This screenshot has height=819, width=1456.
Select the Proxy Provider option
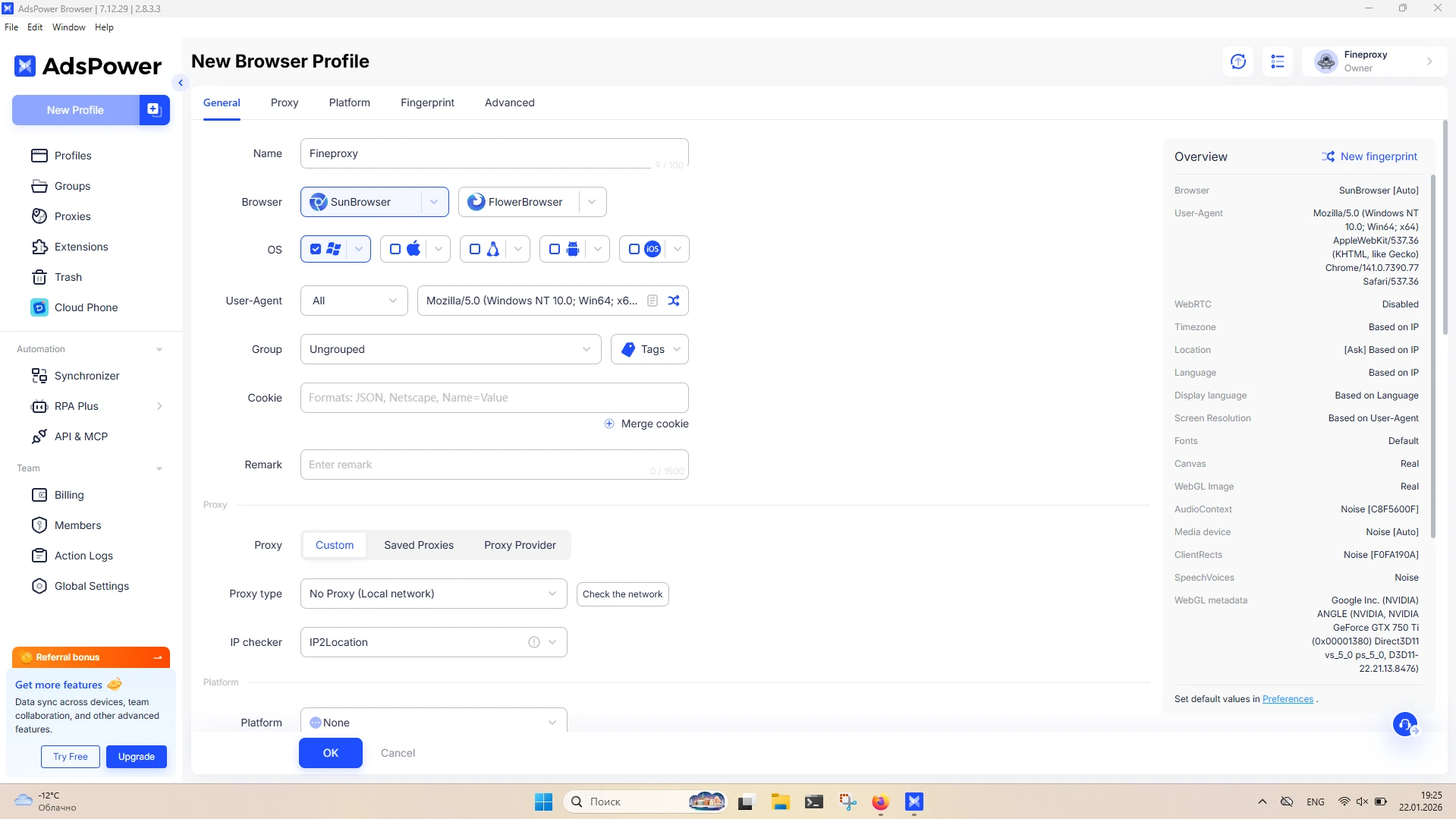tap(520, 545)
